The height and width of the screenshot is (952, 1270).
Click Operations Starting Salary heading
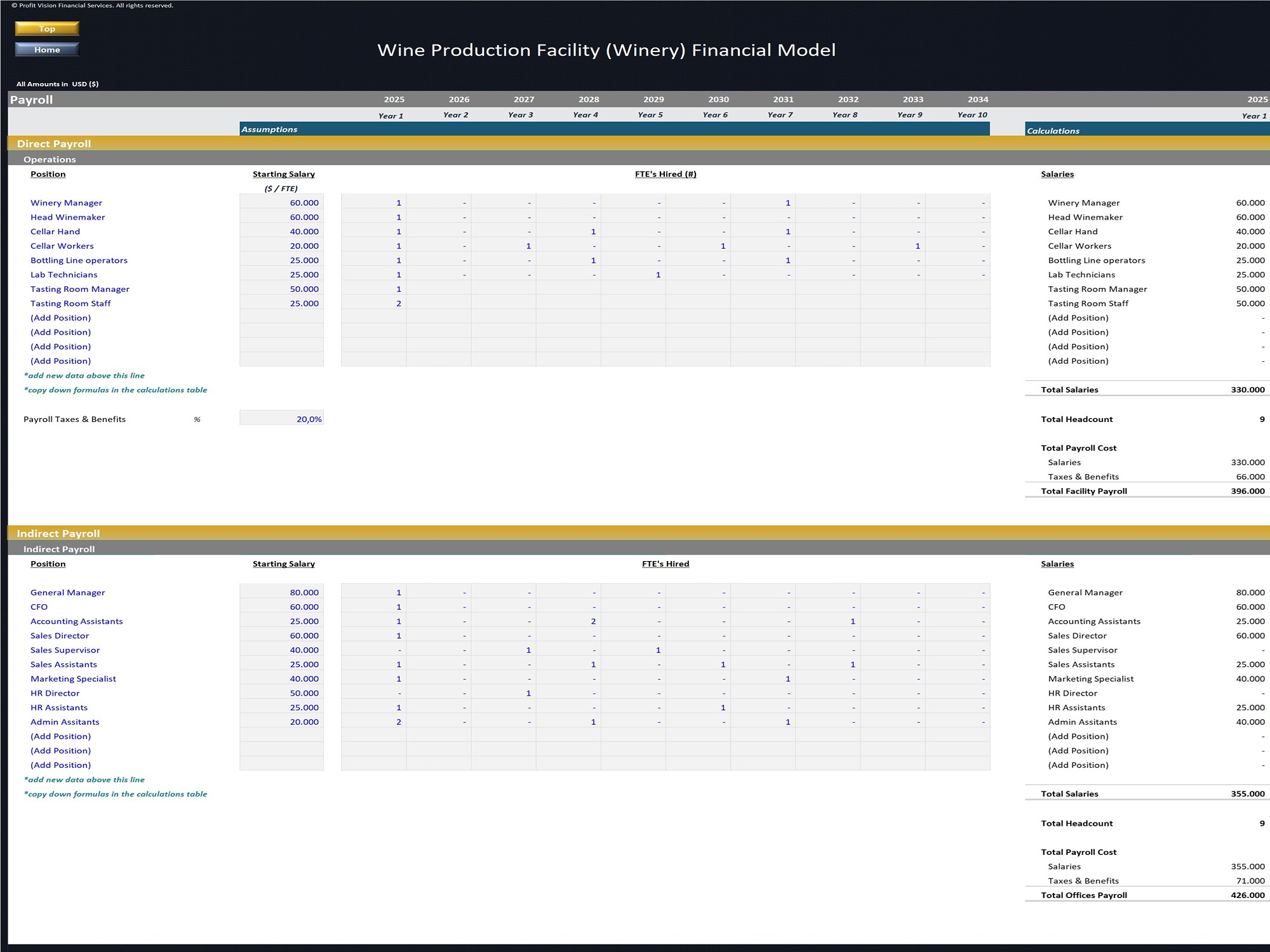[283, 174]
